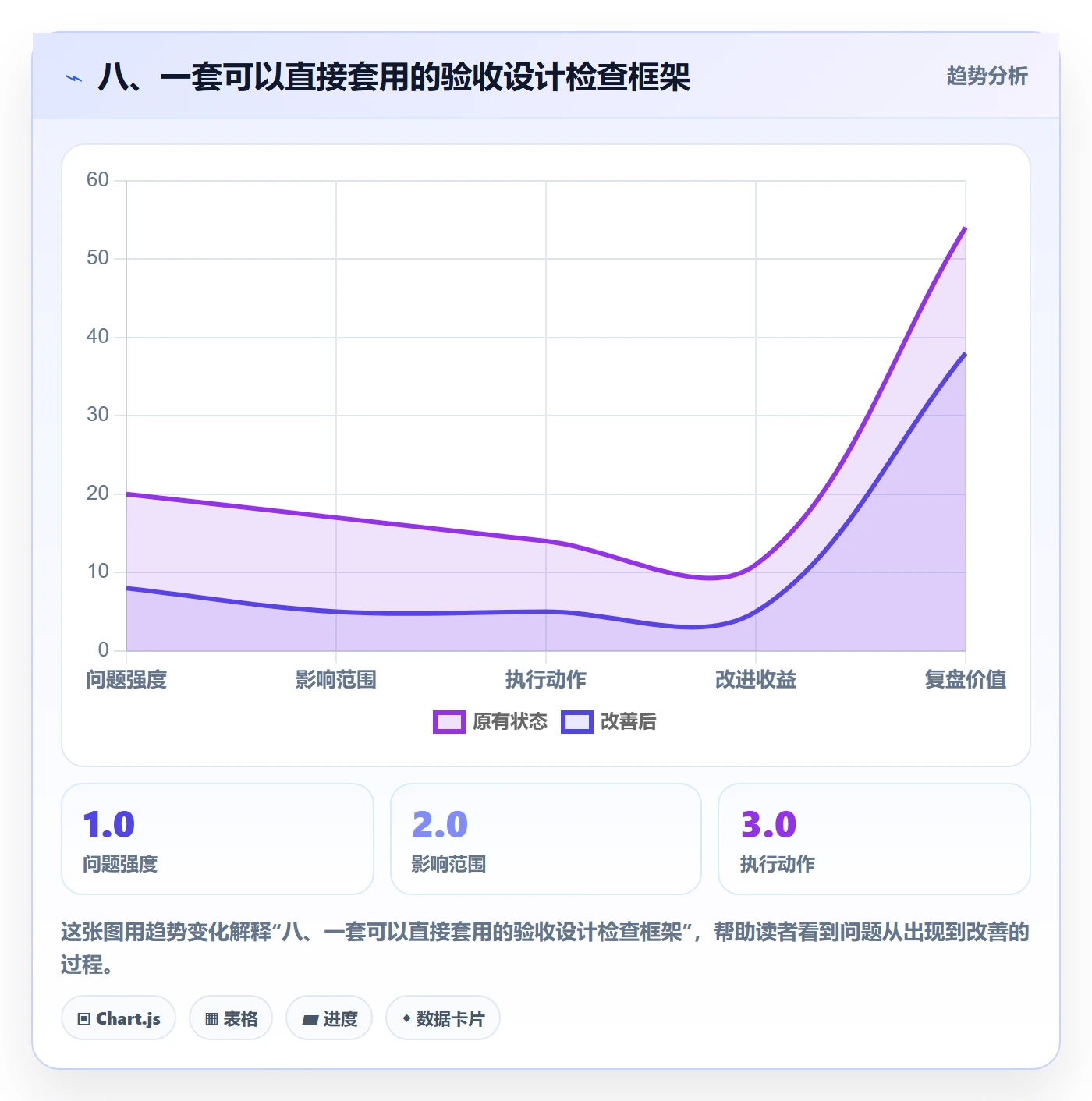Open the 1.0 问题强度 data card
Image resolution: width=1092 pixels, height=1101 pixels.
(x=218, y=839)
